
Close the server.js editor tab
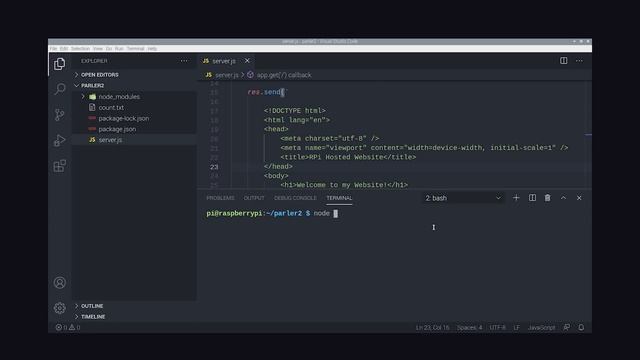click(247, 61)
